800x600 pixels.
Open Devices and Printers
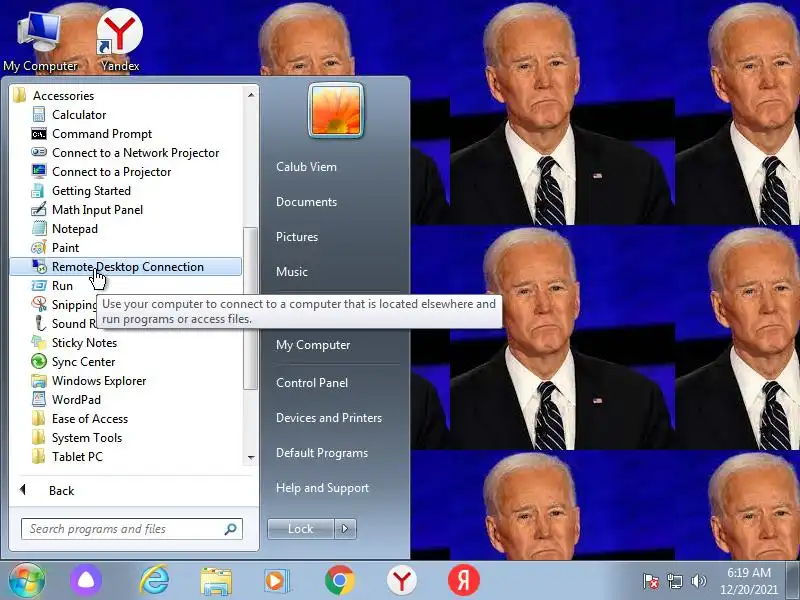coord(329,418)
